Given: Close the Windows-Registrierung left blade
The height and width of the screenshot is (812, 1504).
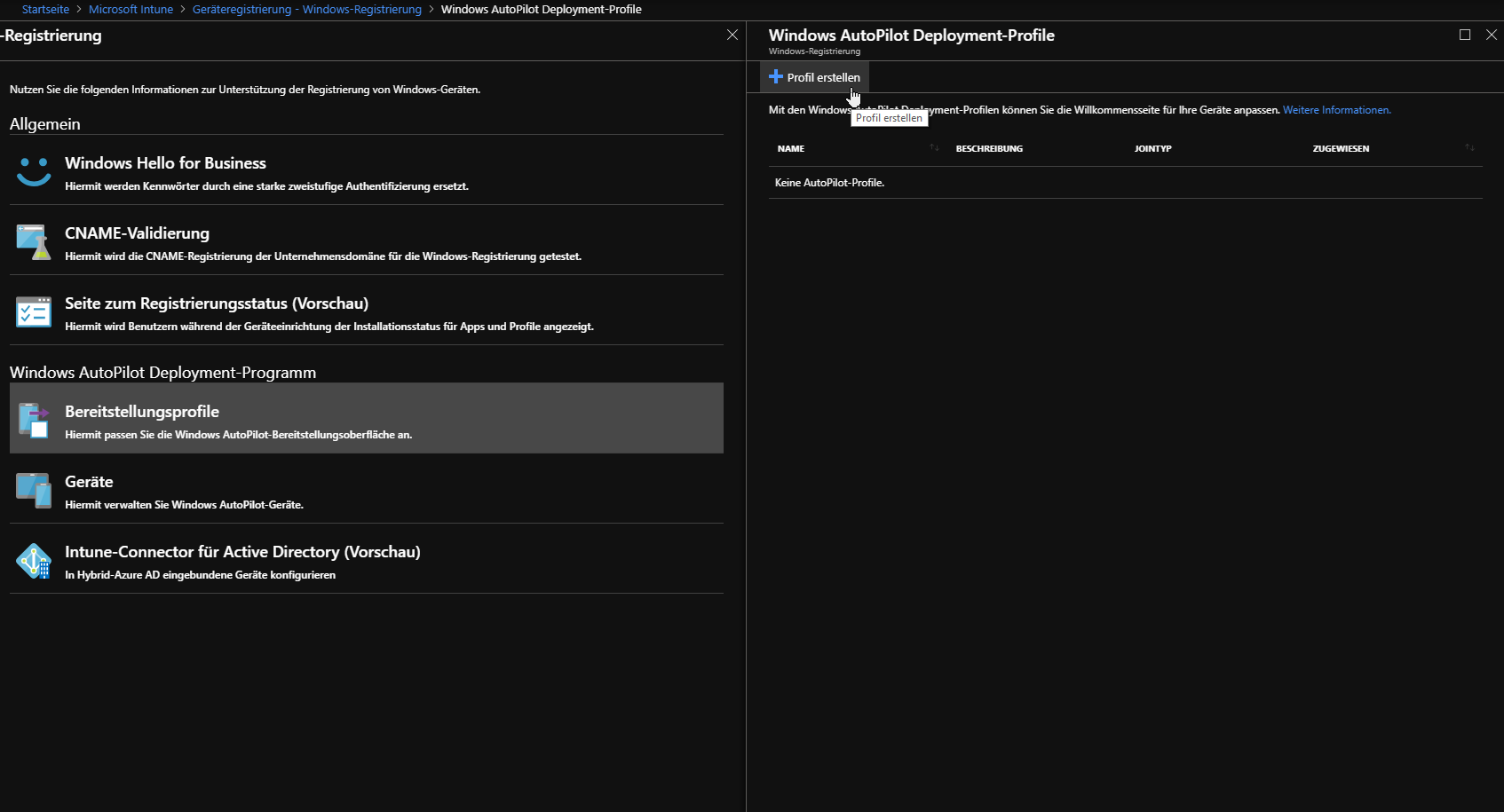Looking at the screenshot, I should click(732, 35).
